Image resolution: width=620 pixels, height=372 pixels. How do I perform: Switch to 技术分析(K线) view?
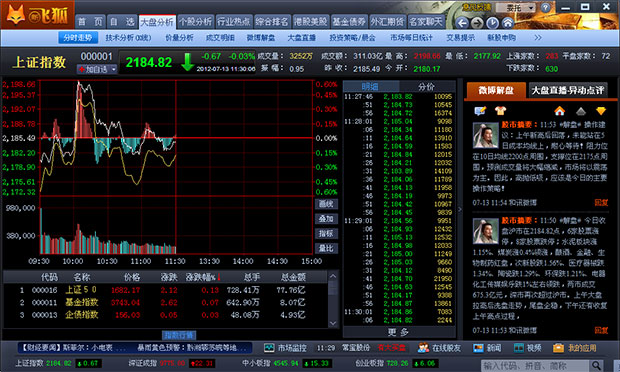pos(128,38)
